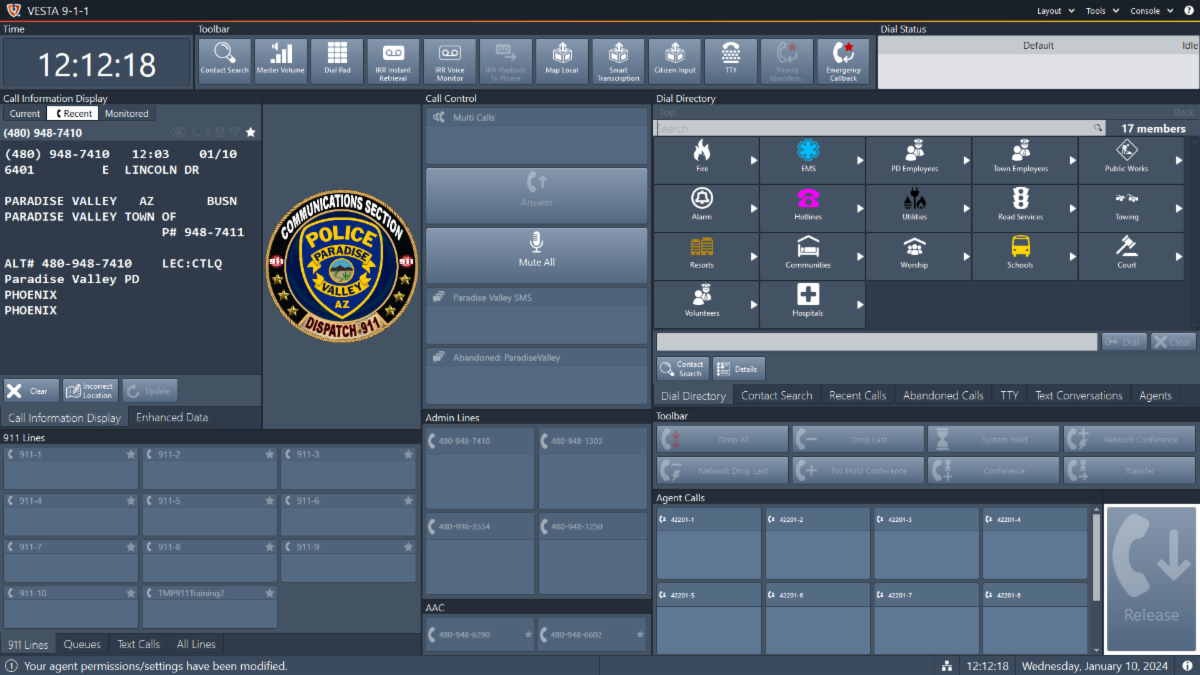
Task: Open IRR Instant Retrieval
Action: pyautogui.click(x=393, y=62)
